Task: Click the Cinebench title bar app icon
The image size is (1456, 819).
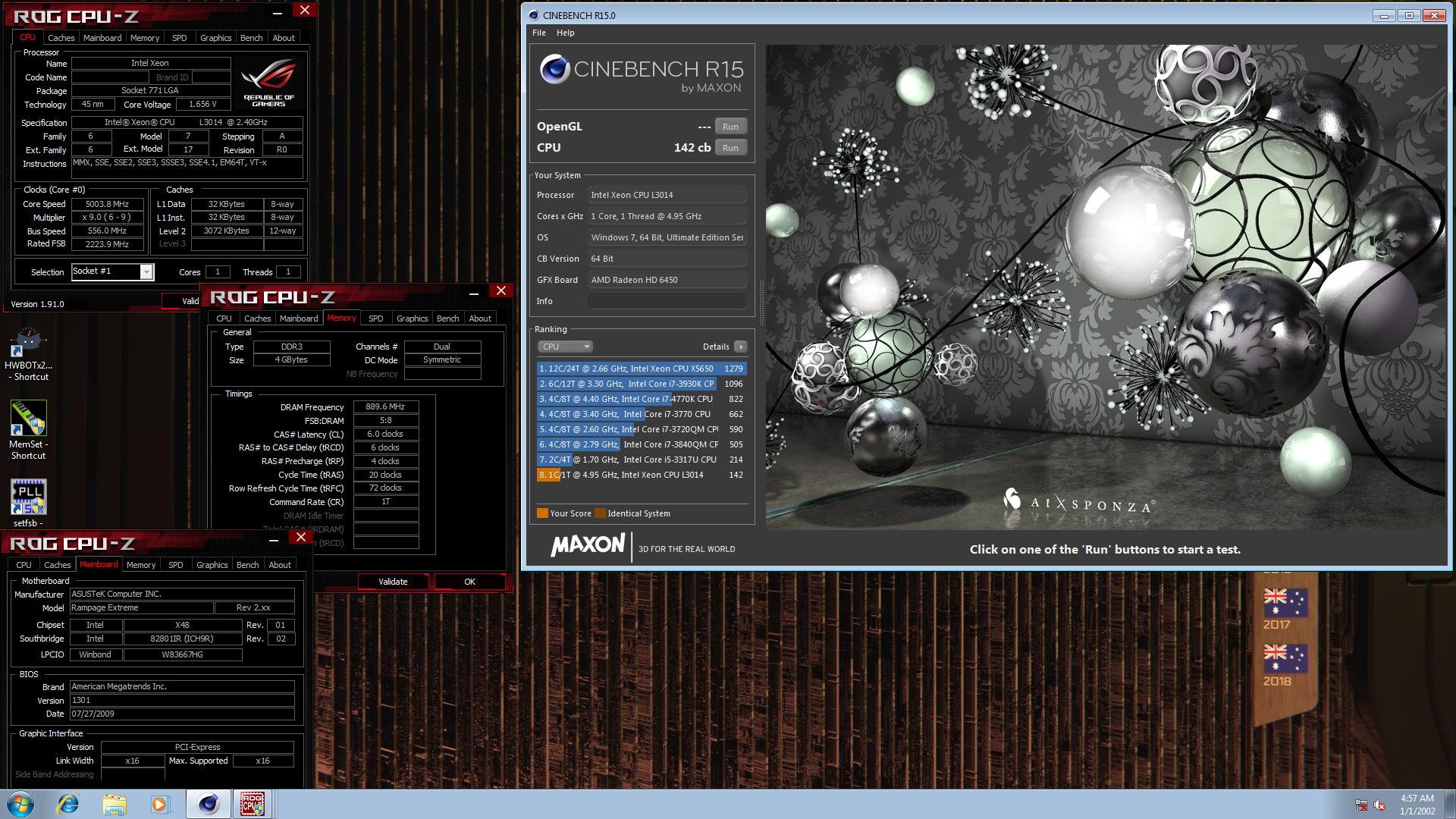Action: (533, 15)
